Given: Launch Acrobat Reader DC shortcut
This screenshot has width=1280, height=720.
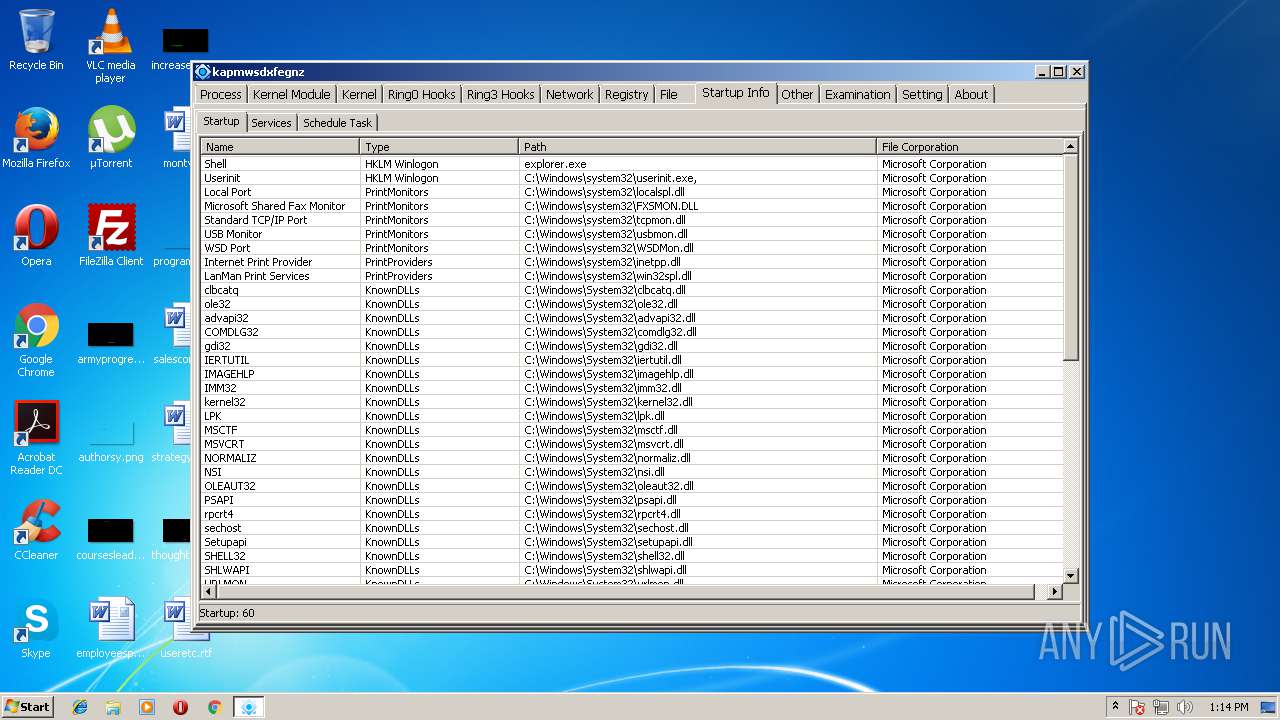Looking at the screenshot, I should pyautogui.click(x=36, y=438).
